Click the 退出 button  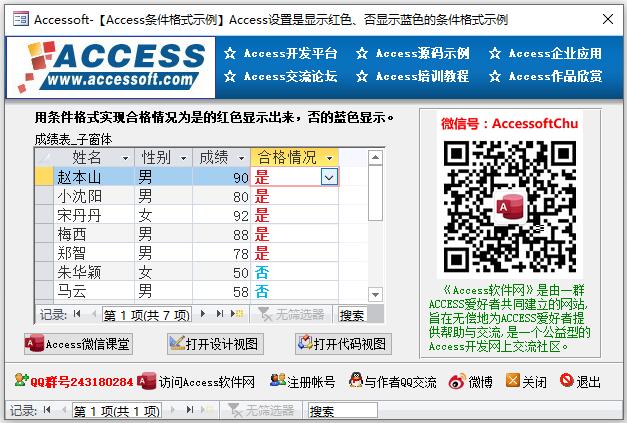tap(580, 382)
